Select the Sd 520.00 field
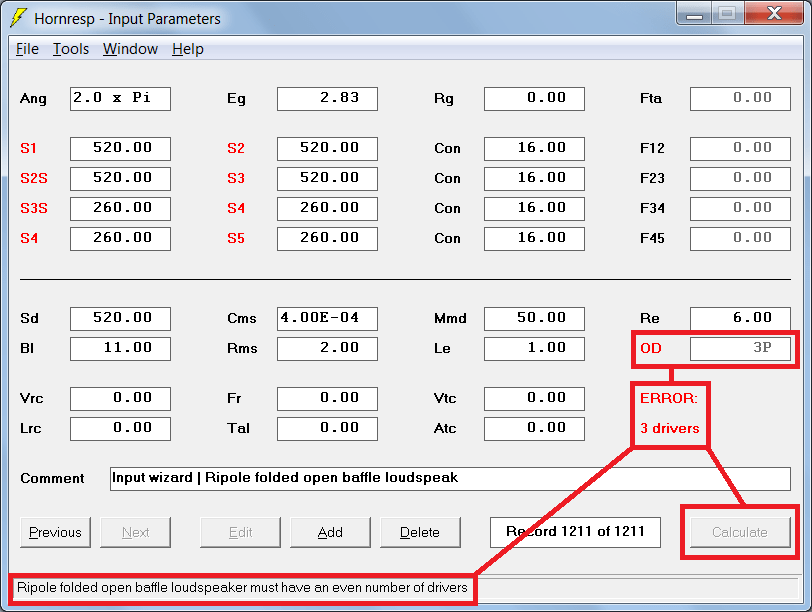 pos(120,318)
